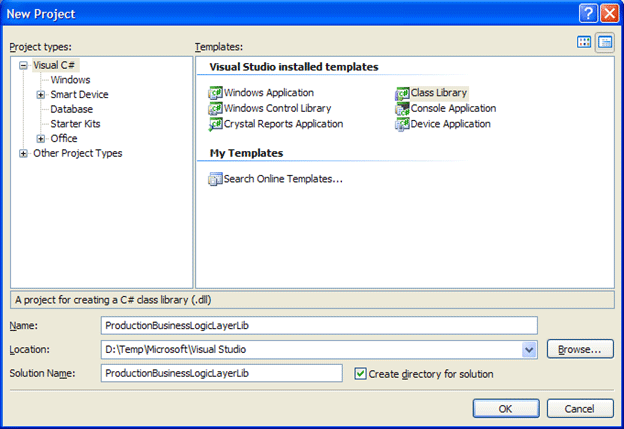Select Smart Device project type
The height and width of the screenshot is (429, 624).
click(x=79, y=95)
